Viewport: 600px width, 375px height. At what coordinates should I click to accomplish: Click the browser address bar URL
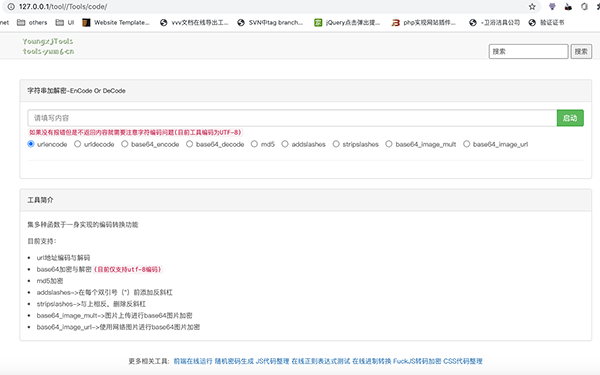point(63,7)
